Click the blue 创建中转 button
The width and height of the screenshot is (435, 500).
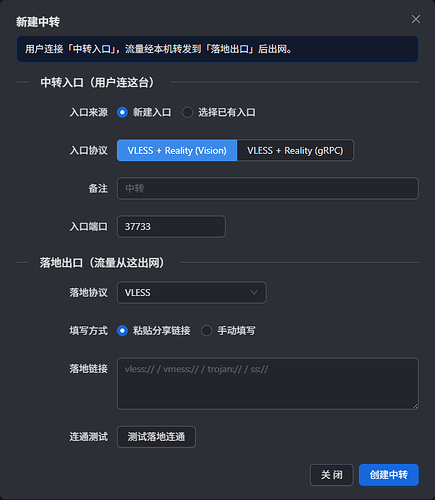tap(389, 475)
